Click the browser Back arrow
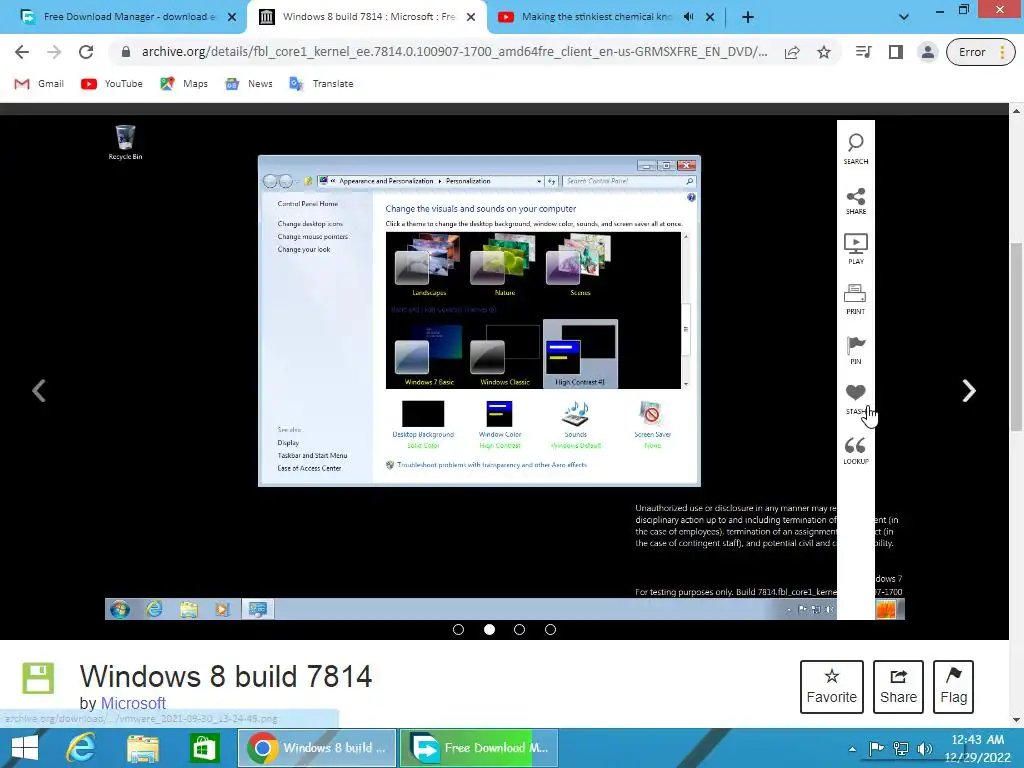The width and height of the screenshot is (1024, 768). coord(22,52)
